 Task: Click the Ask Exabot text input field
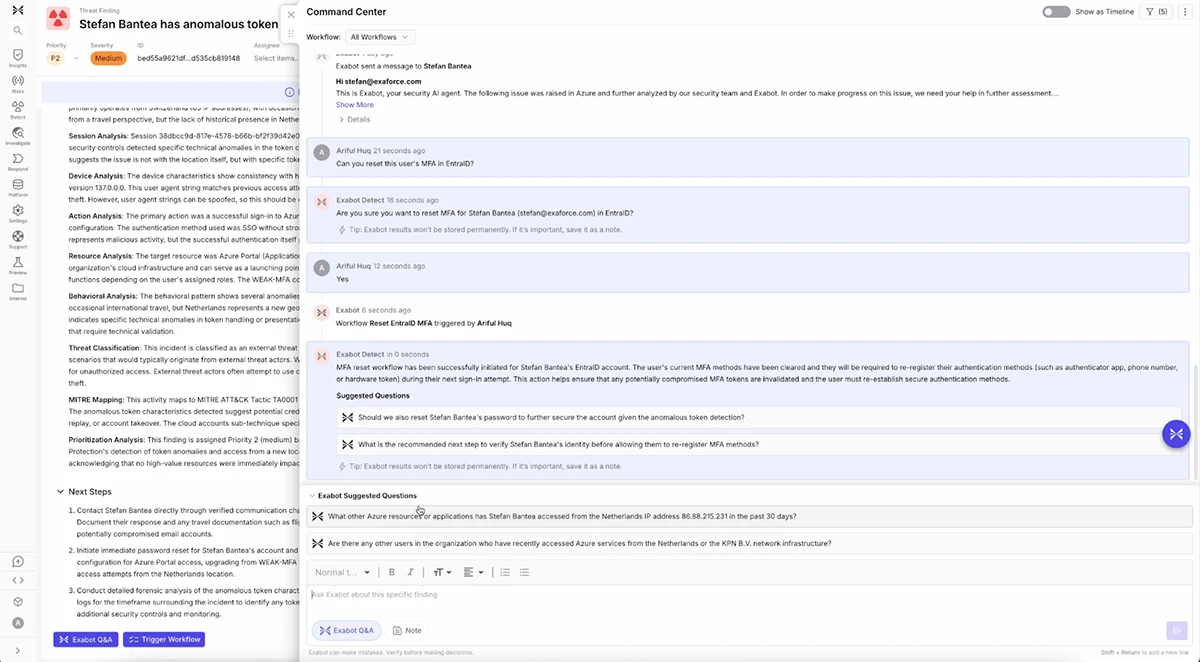click(x=700, y=595)
